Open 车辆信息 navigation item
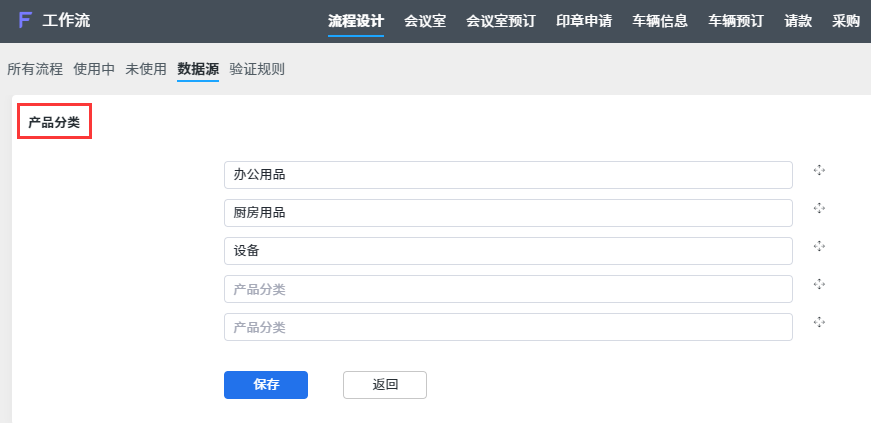The image size is (871, 423). coord(660,21)
